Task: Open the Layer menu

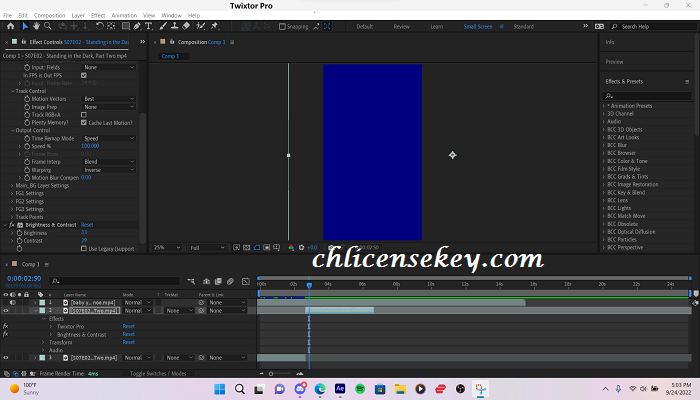Action: tap(78, 15)
